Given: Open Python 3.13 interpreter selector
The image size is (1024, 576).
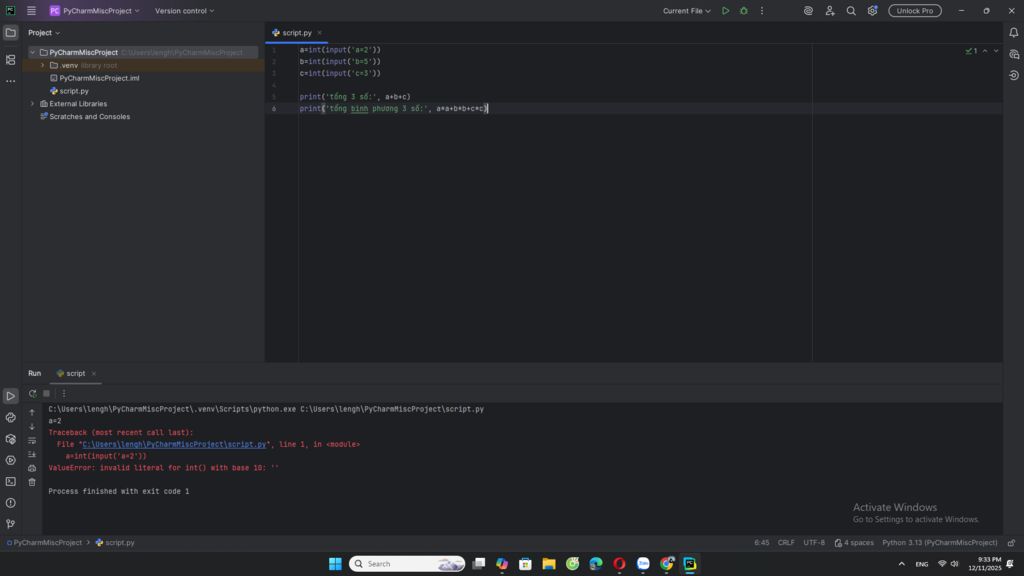Looking at the screenshot, I should pyautogui.click(x=940, y=543).
